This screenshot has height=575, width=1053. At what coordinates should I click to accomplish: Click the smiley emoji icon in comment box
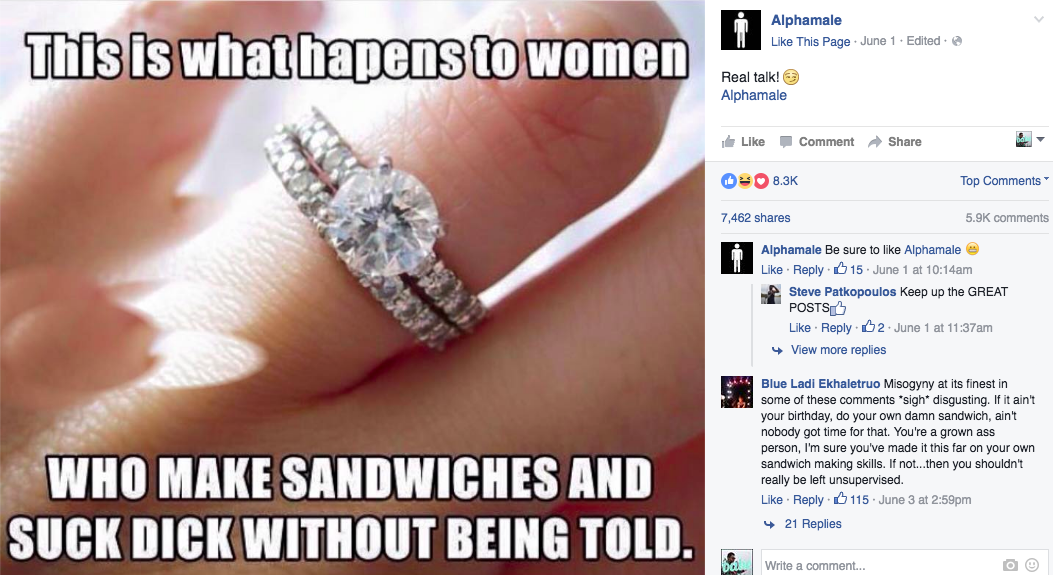(1032, 566)
